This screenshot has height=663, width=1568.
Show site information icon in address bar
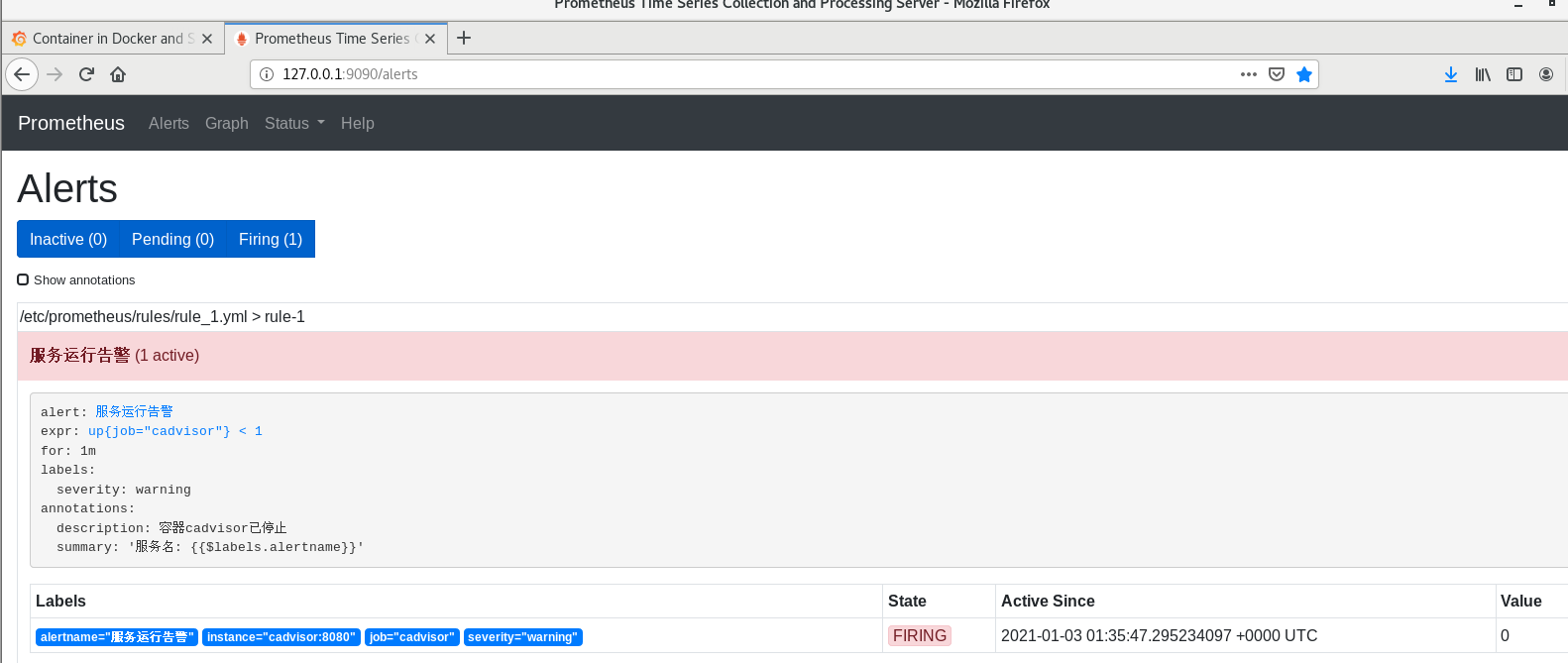(266, 74)
